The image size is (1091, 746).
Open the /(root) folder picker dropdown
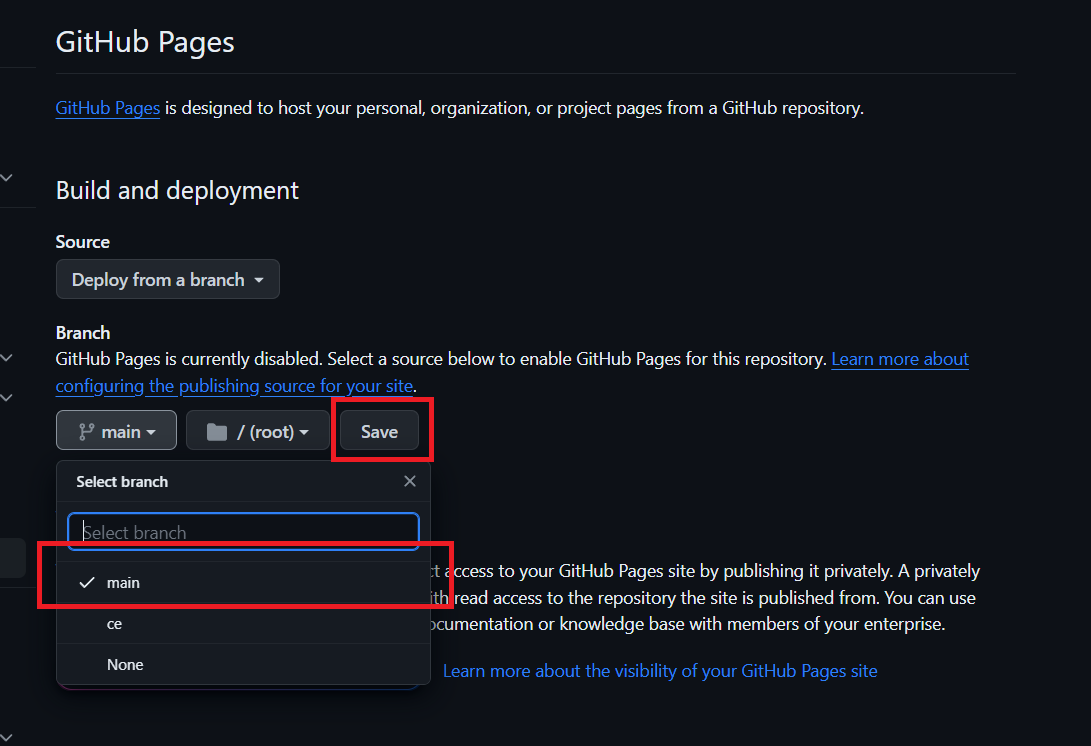[257, 430]
